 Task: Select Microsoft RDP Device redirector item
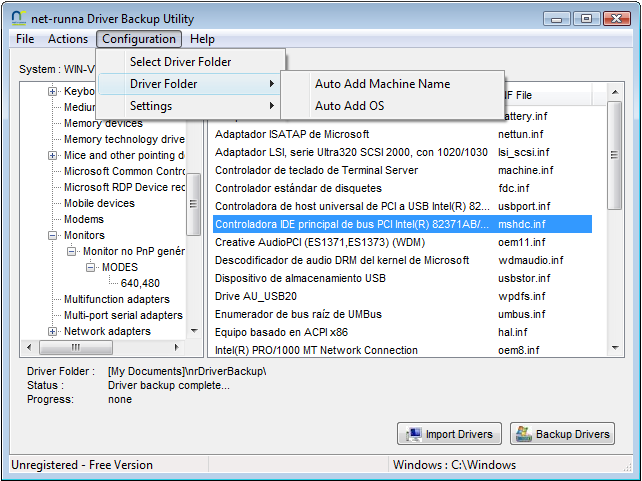[124, 187]
